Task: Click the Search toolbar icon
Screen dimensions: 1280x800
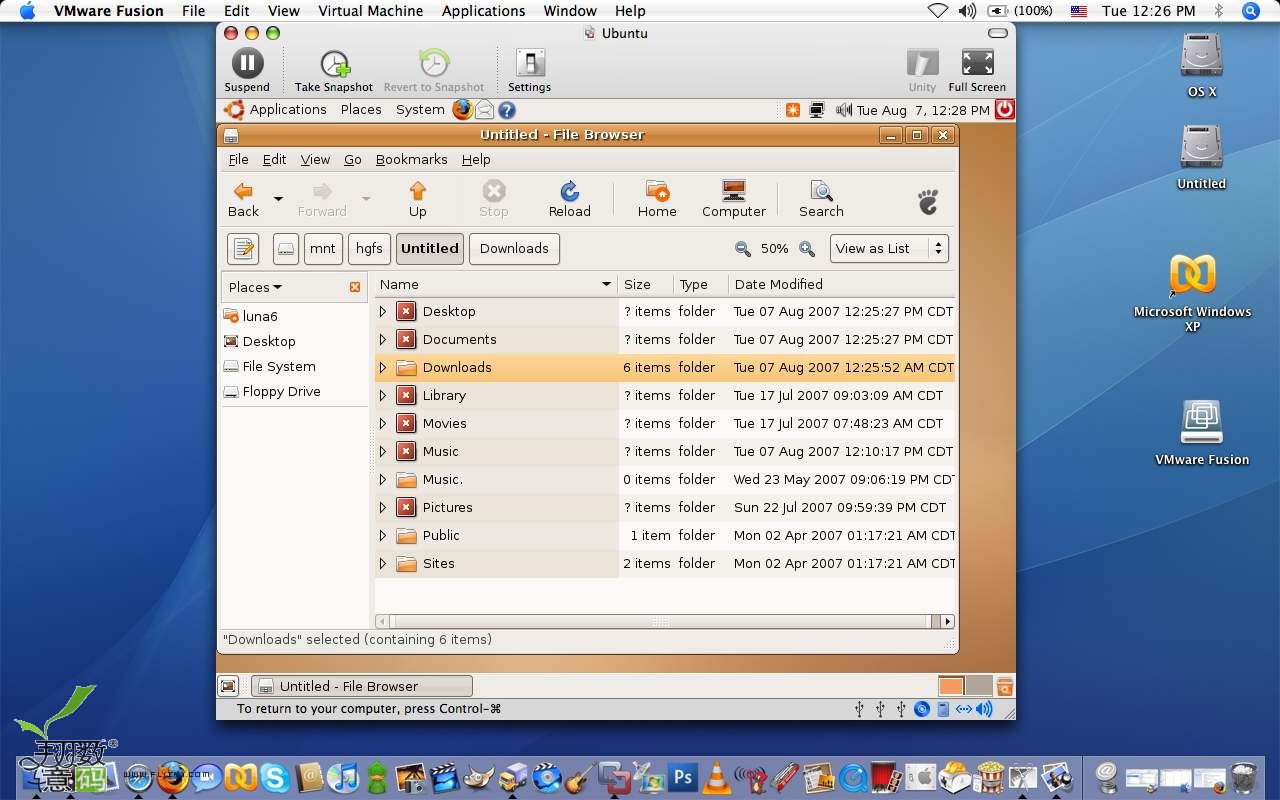Action: pos(821,199)
